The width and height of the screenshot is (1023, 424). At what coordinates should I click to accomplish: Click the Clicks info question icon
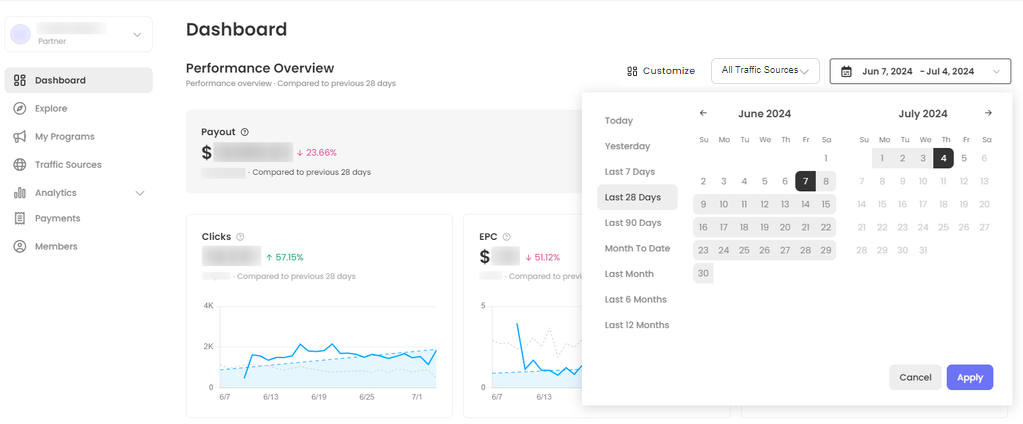point(240,237)
